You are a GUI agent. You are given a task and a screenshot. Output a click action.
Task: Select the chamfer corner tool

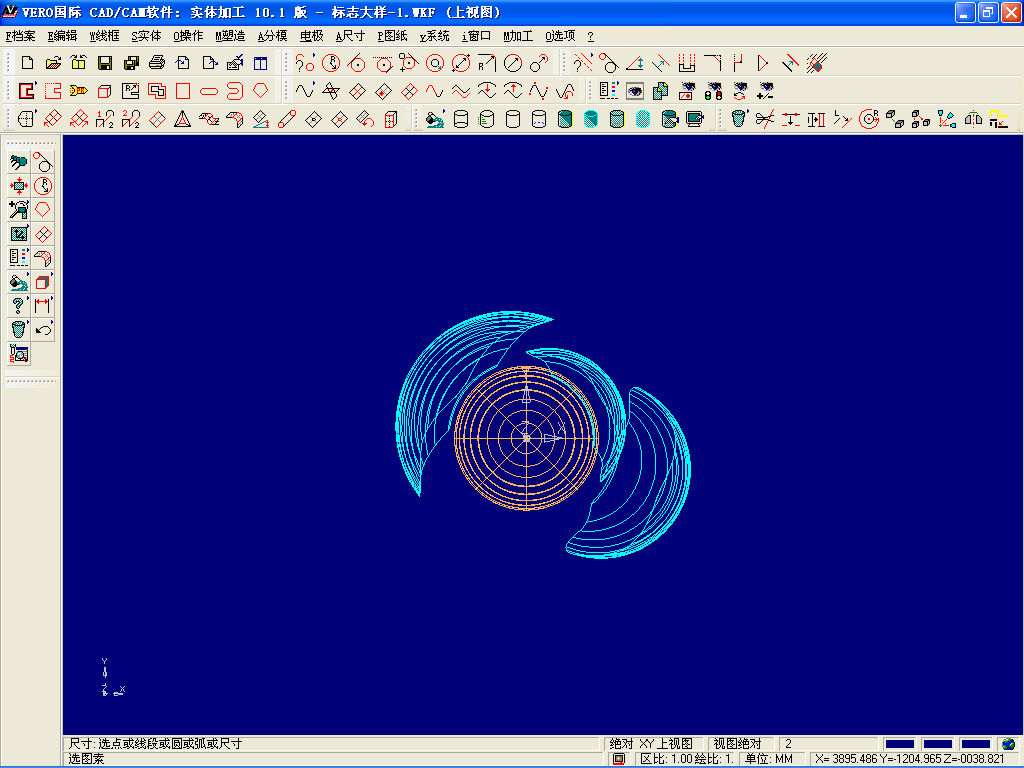(712, 63)
